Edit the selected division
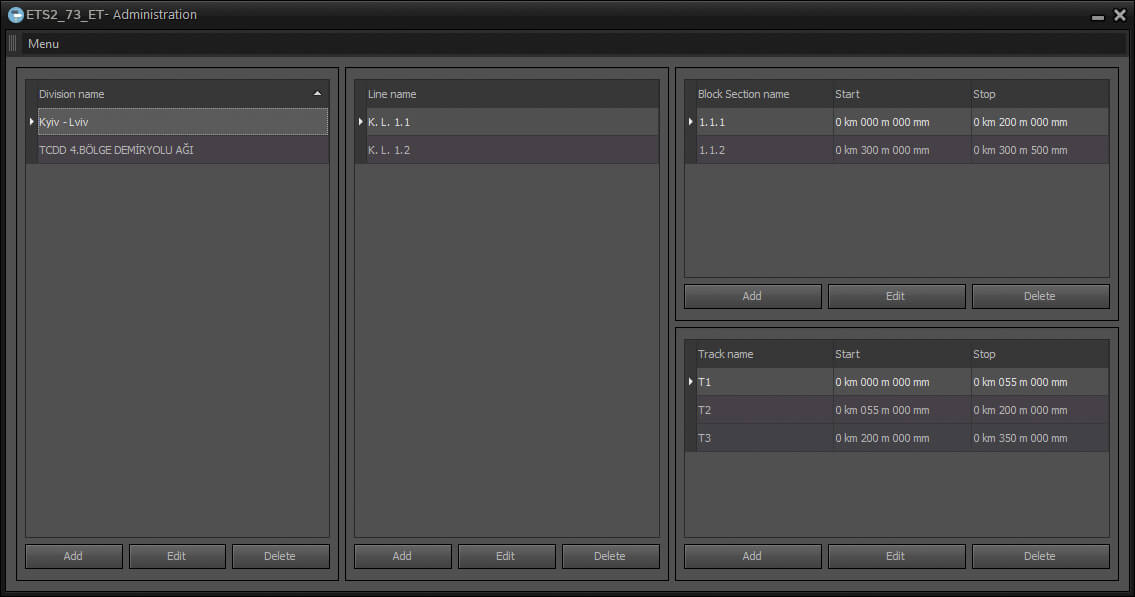Viewport: 1135px width, 597px height. pos(177,556)
